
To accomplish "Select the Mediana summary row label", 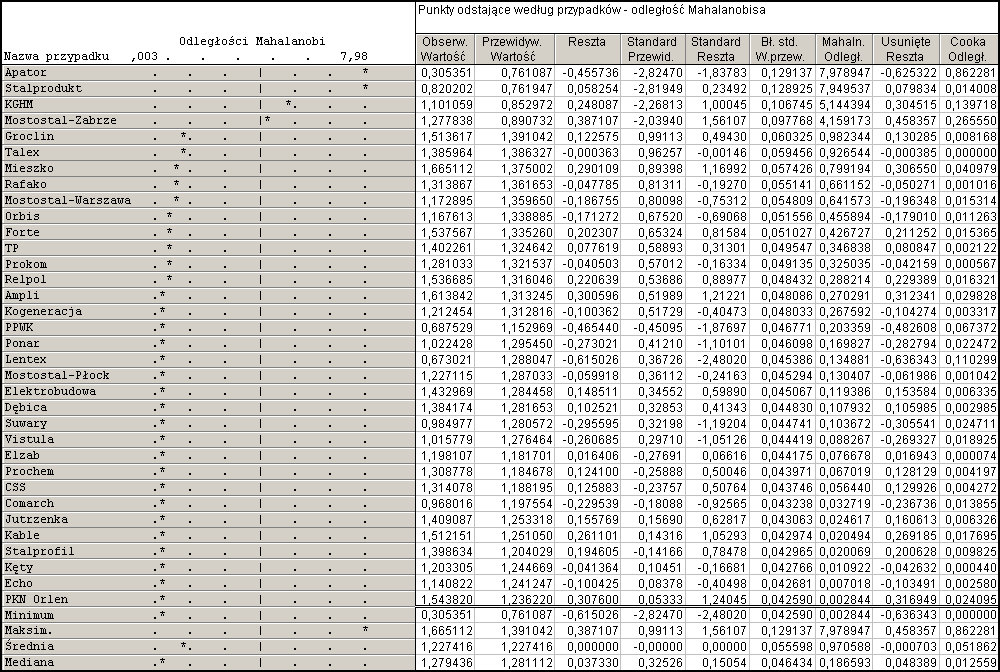I will (29, 662).
